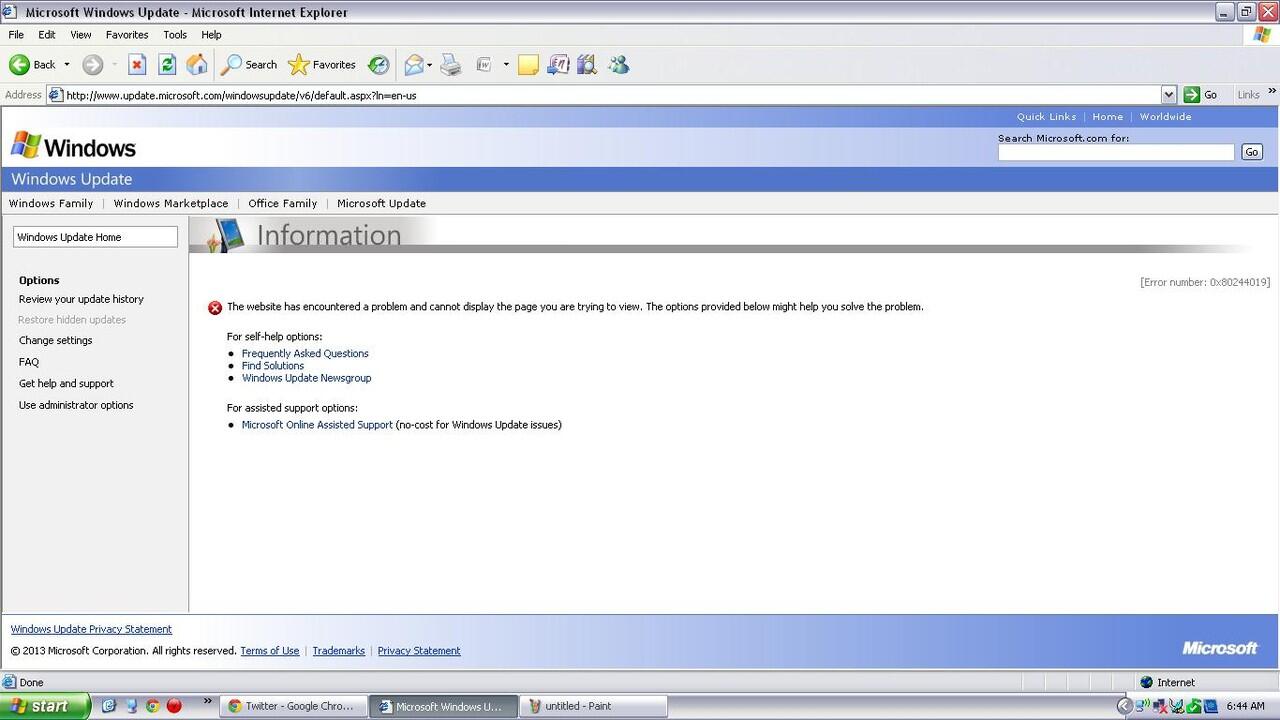Click the Windows logo in the page header
1280x720 pixels.
tap(73, 147)
